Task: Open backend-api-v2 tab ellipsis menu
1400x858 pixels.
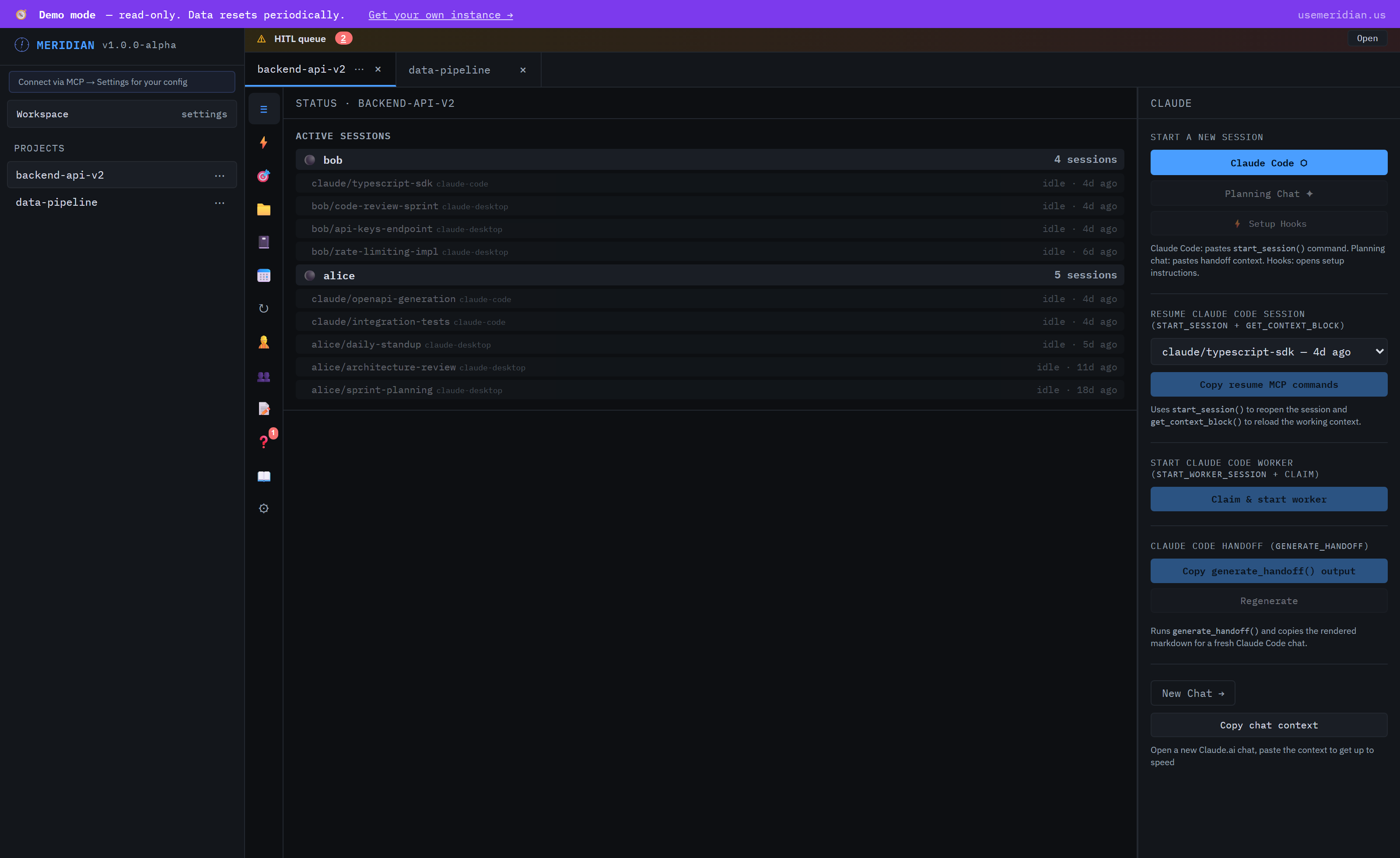Action: click(x=359, y=69)
